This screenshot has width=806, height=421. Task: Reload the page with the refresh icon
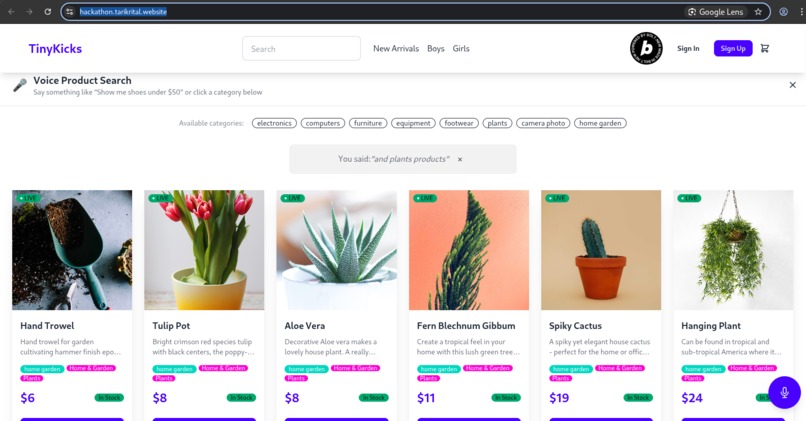click(x=47, y=12)
